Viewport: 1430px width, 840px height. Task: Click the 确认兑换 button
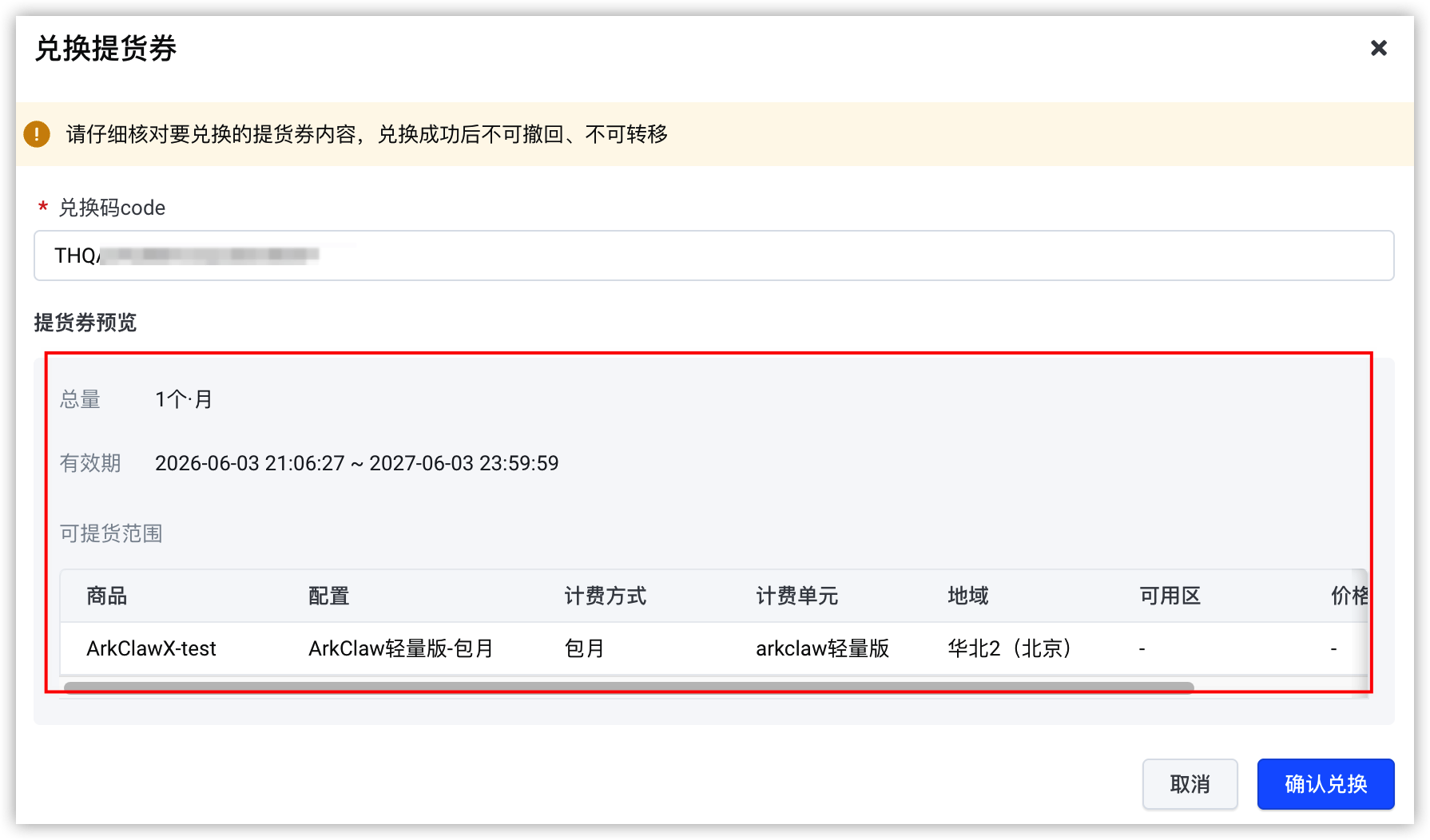point(1325,784)
